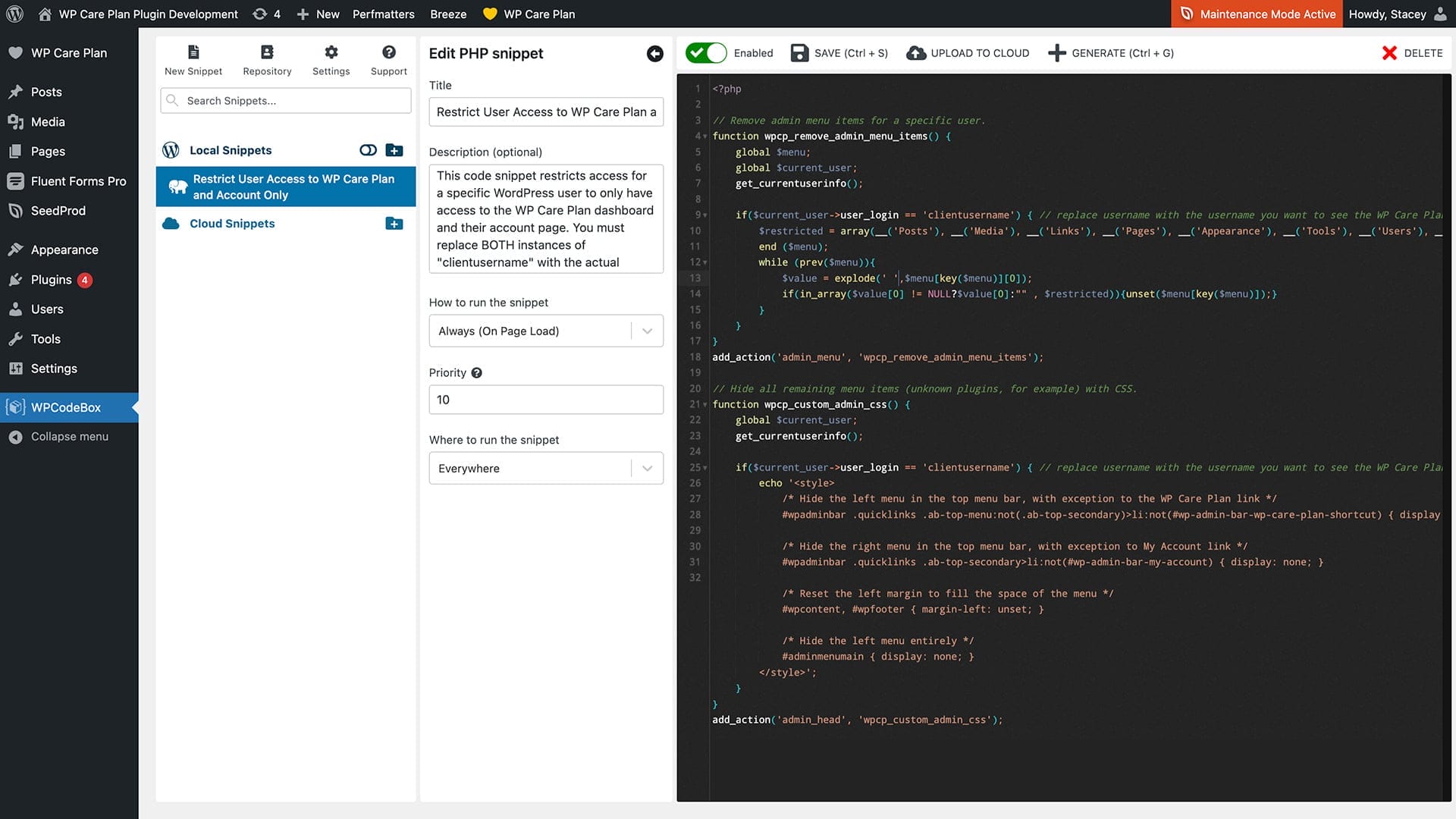Viewport: 1456px width, 819px height.
Task: Focus the Search Snippets field
Action: pos(286,100)
